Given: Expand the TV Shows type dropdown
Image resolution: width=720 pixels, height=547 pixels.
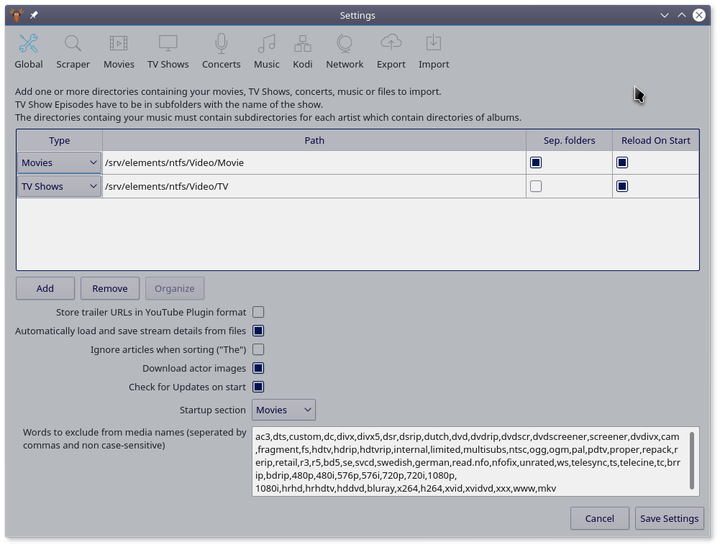Looking at the screenshot, I should point(59,187).
